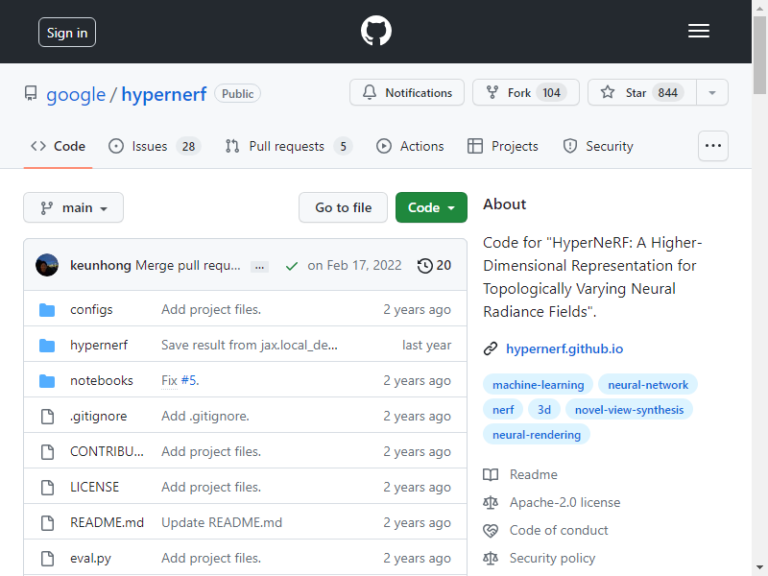Open the LICENSE file
768x576 pixels.
point(95,487)
